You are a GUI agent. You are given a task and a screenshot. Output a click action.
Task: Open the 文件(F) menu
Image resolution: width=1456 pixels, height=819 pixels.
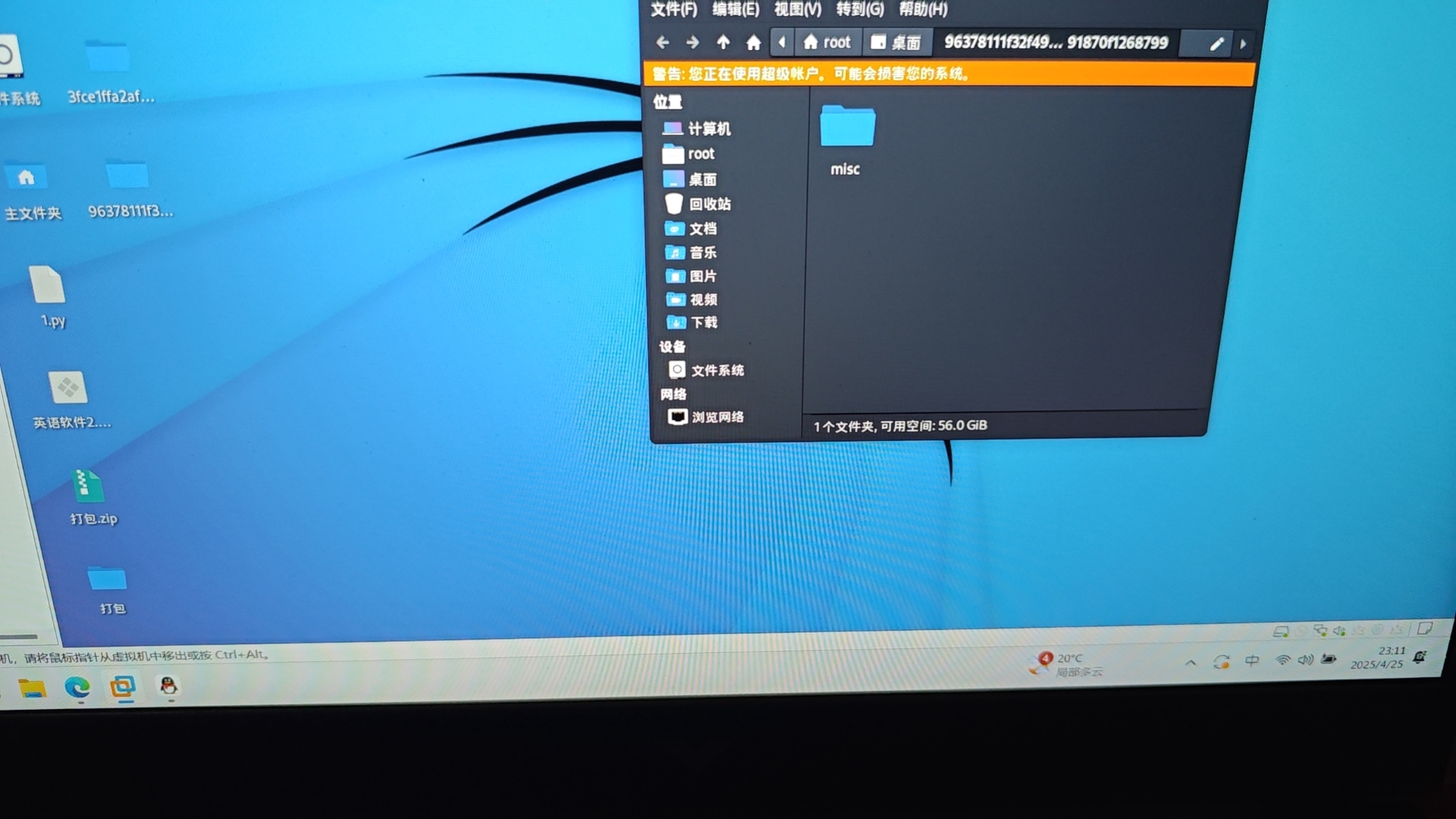(673, 9)
